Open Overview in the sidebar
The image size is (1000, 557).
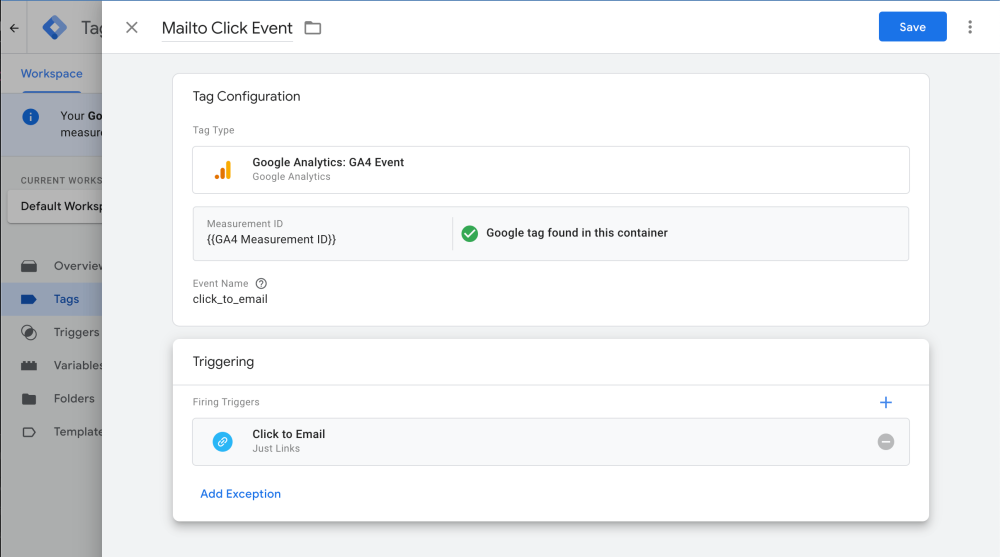point(52,266)
